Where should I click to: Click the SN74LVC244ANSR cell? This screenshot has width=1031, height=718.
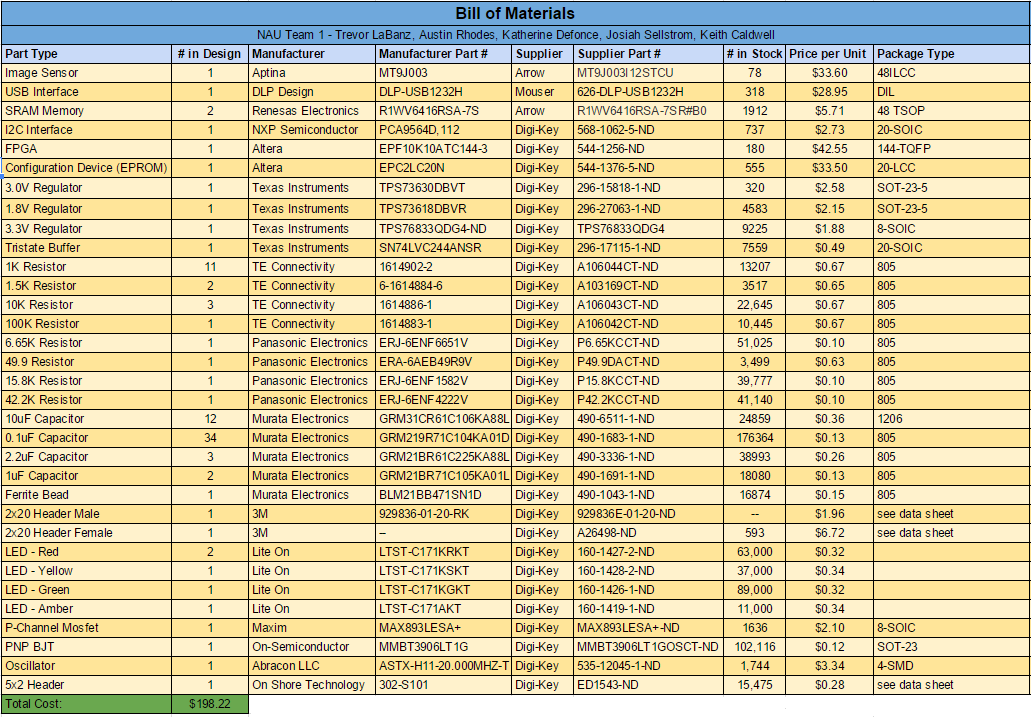click(444, 249)
